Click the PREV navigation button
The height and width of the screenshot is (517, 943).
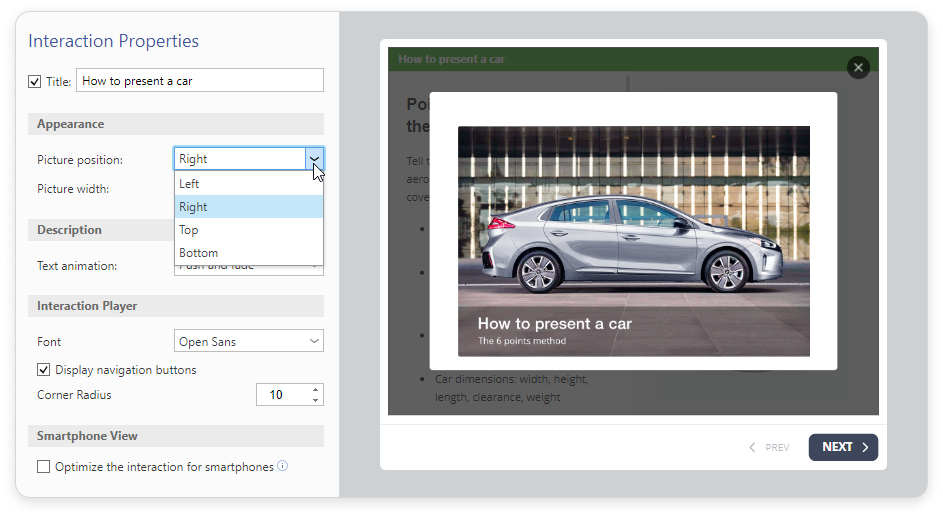point(769,448)
